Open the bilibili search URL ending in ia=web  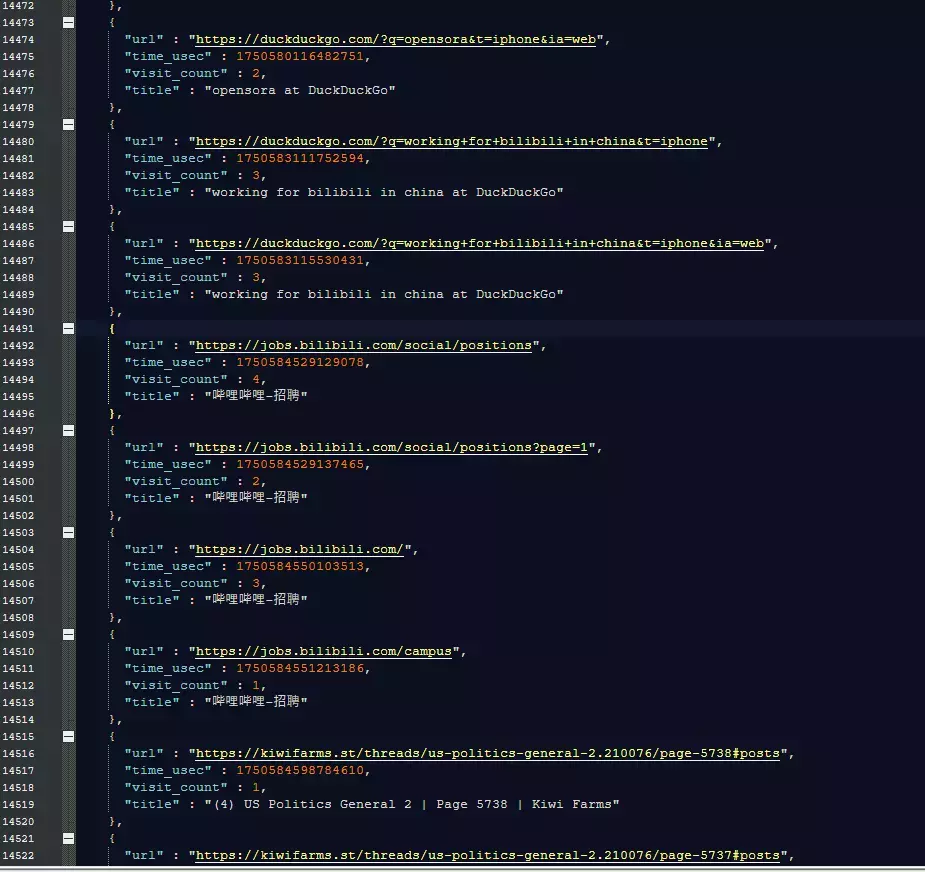(480, 244)
